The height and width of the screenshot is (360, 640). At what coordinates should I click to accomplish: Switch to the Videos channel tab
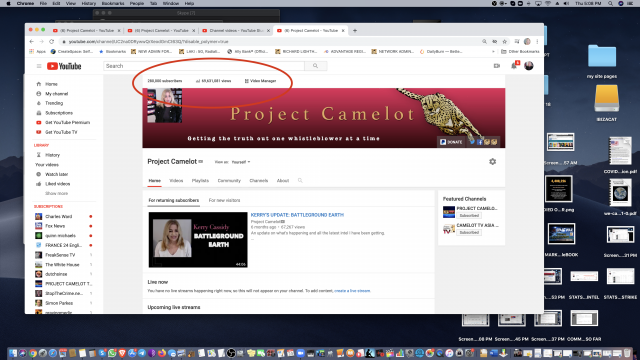point(176,180)
